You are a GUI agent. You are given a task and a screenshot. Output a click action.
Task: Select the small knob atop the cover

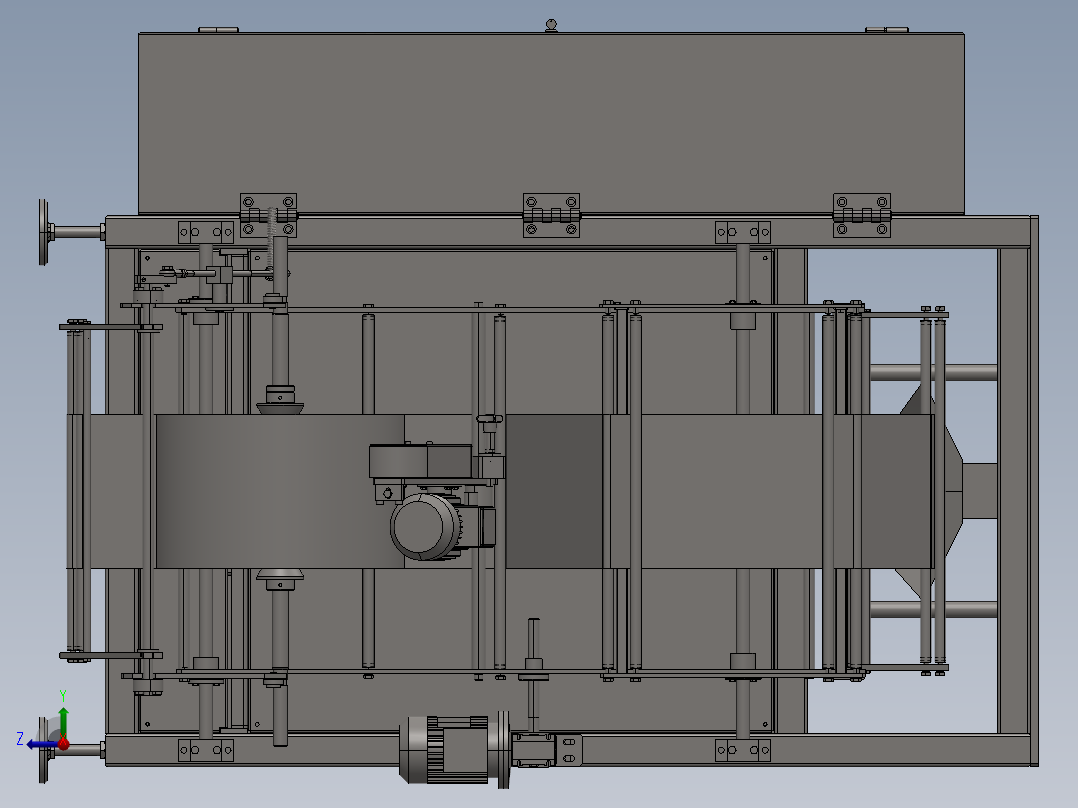(x=551, y=26)
